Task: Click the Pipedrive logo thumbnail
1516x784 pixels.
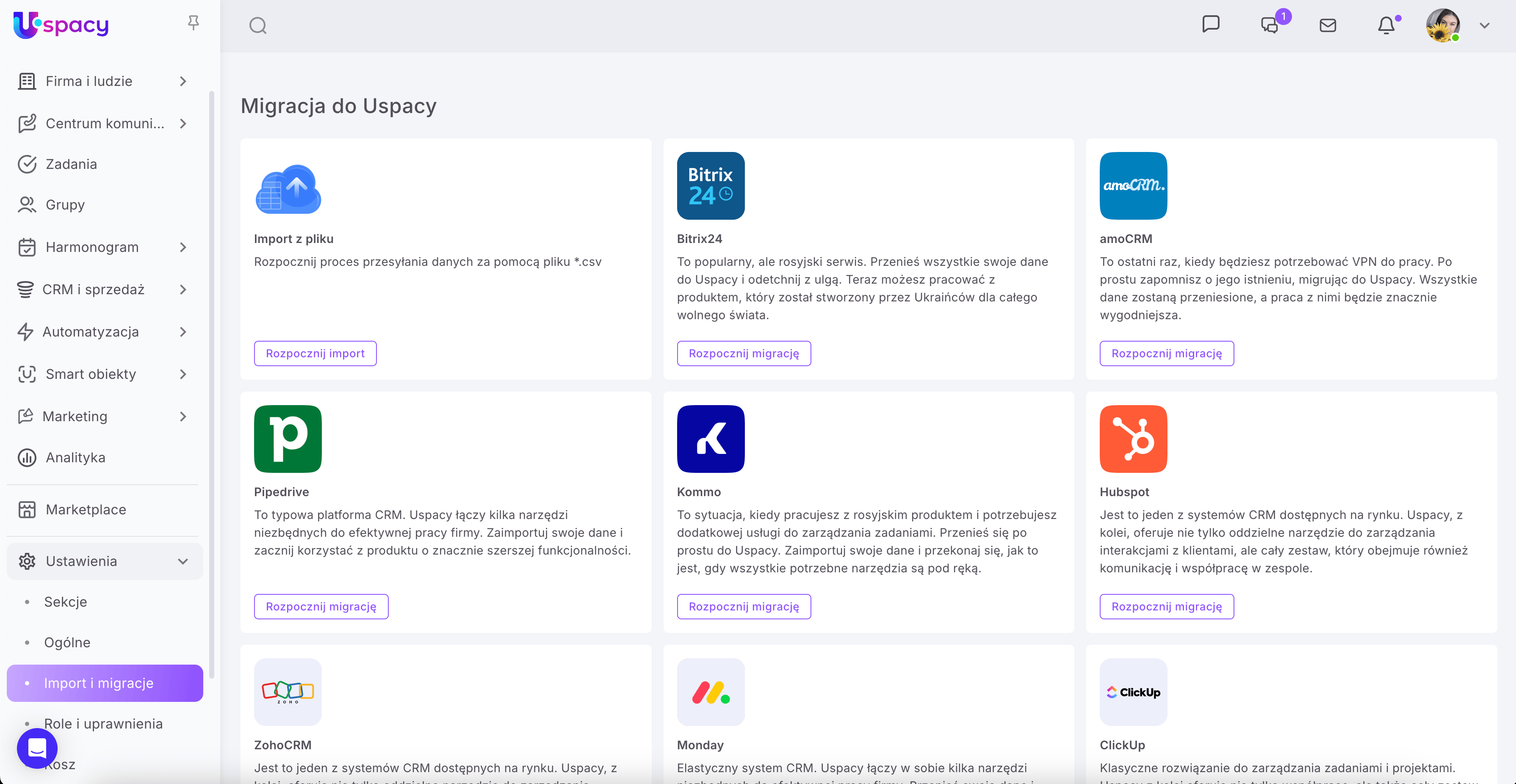Action: point(288,439)
